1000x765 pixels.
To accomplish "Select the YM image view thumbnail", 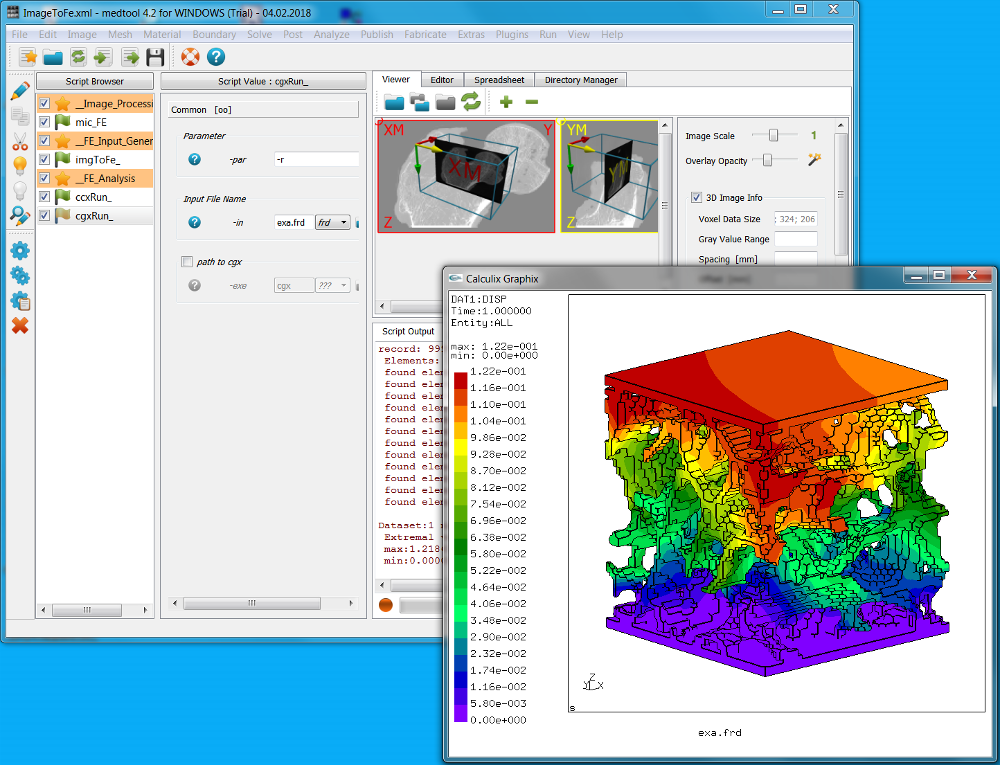I will tap(609, 177).
